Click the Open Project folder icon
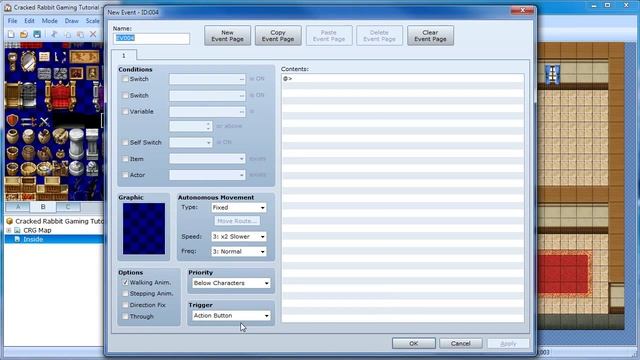The image size is (640, 360). (x=24, y=34)
